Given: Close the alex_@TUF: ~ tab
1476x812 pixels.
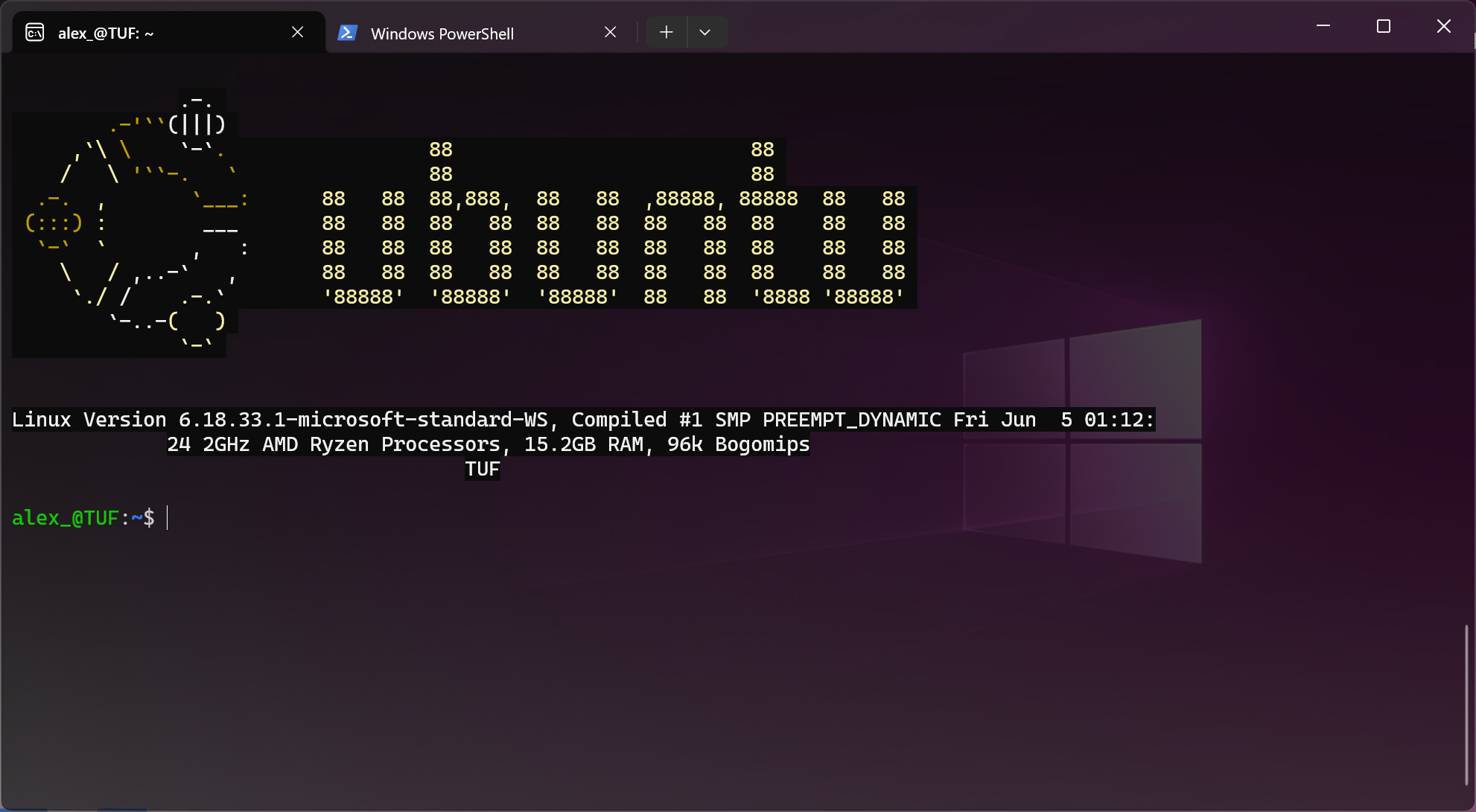Looking at the screenshot, I should (x=297, y=32).
